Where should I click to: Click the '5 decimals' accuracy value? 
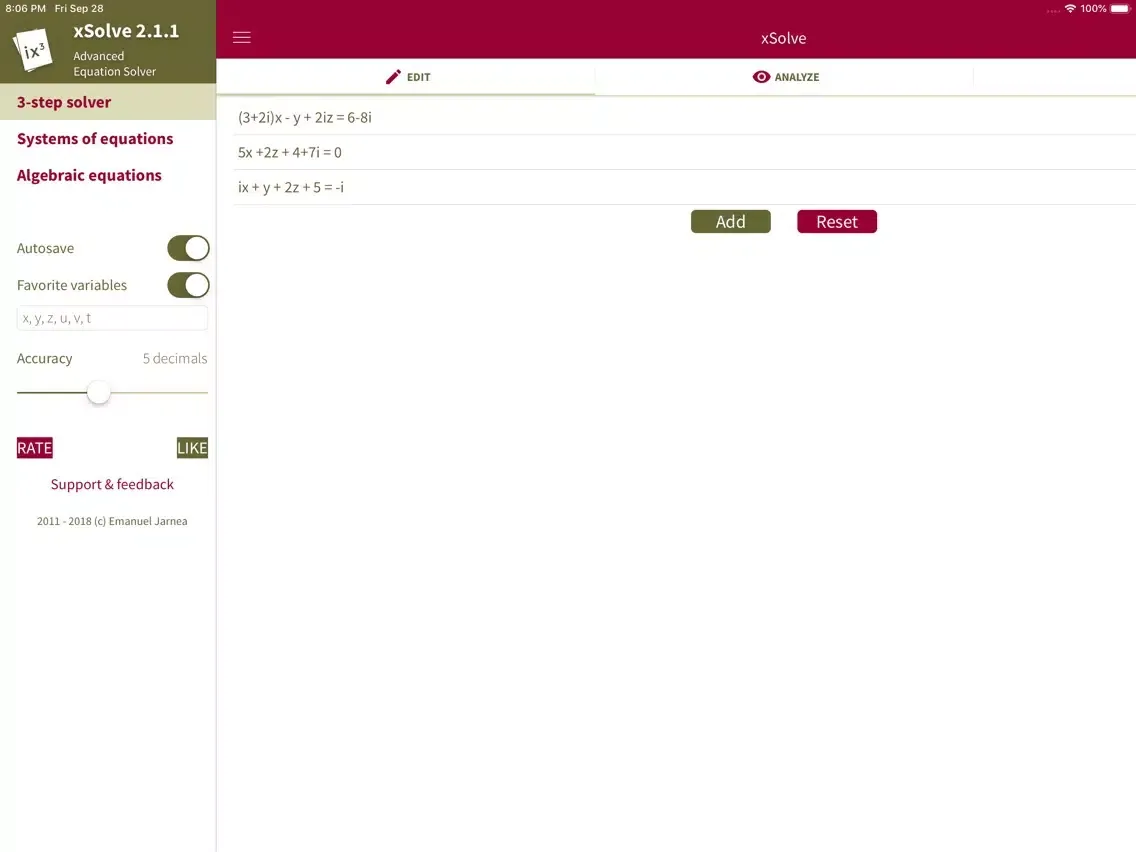pyautogui.click(x=175, y=359)
